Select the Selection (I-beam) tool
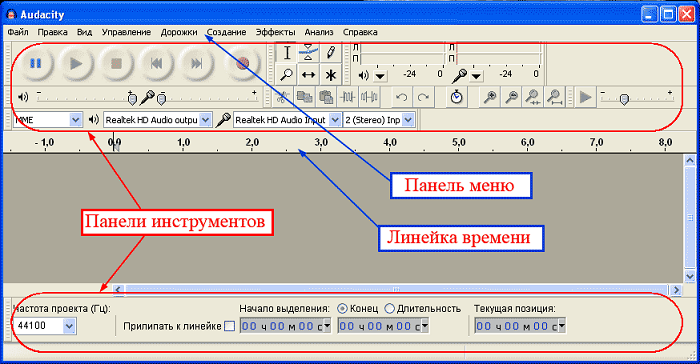 (x=287, y=53)
